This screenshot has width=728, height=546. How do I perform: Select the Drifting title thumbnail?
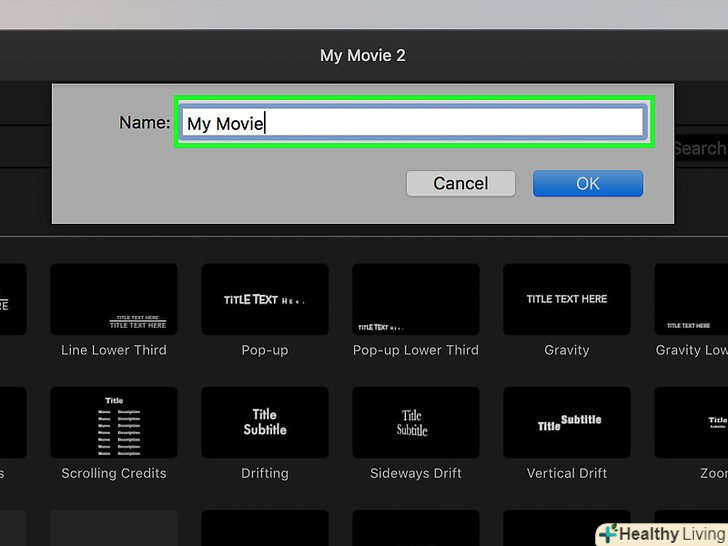click(x=265, y=422)
